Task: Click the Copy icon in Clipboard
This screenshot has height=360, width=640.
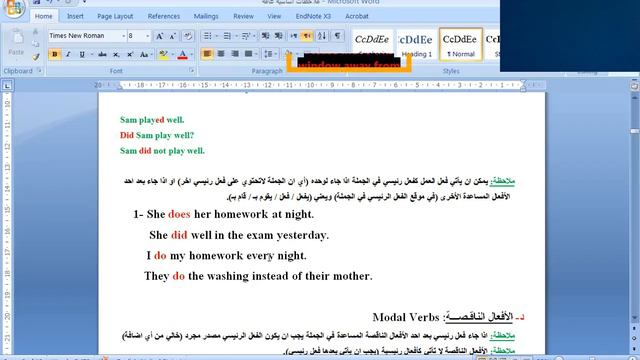Action: pyautogui.click(x=36, y=44)
